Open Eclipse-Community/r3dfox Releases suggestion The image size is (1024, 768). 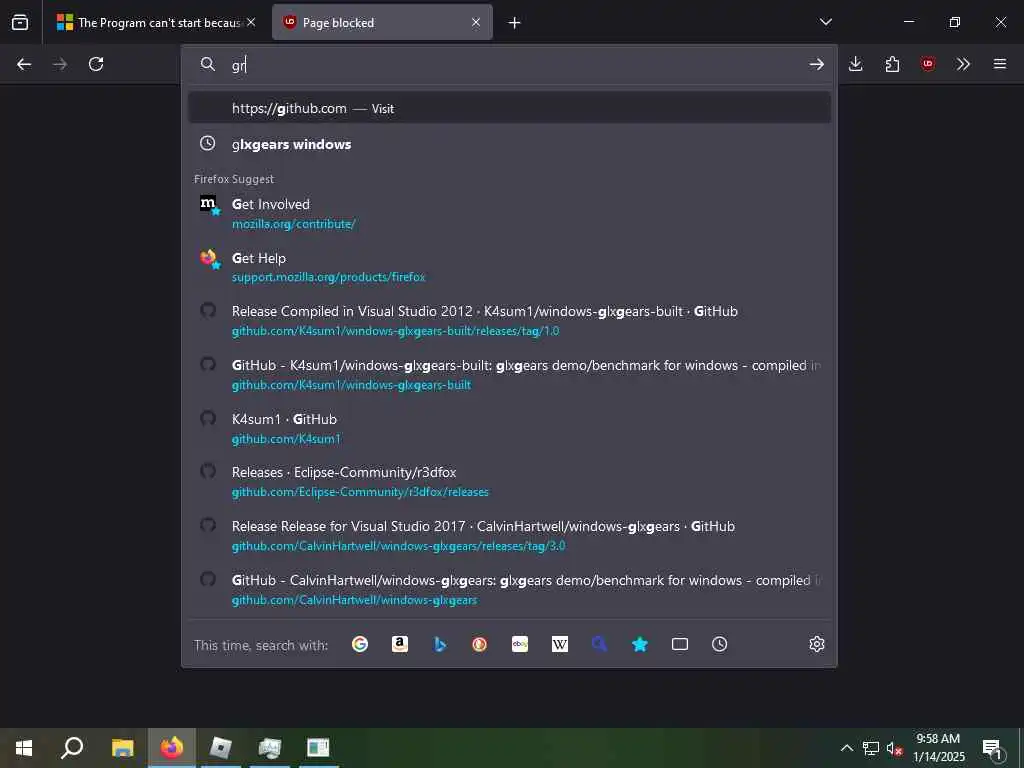[x=509, y=482]
